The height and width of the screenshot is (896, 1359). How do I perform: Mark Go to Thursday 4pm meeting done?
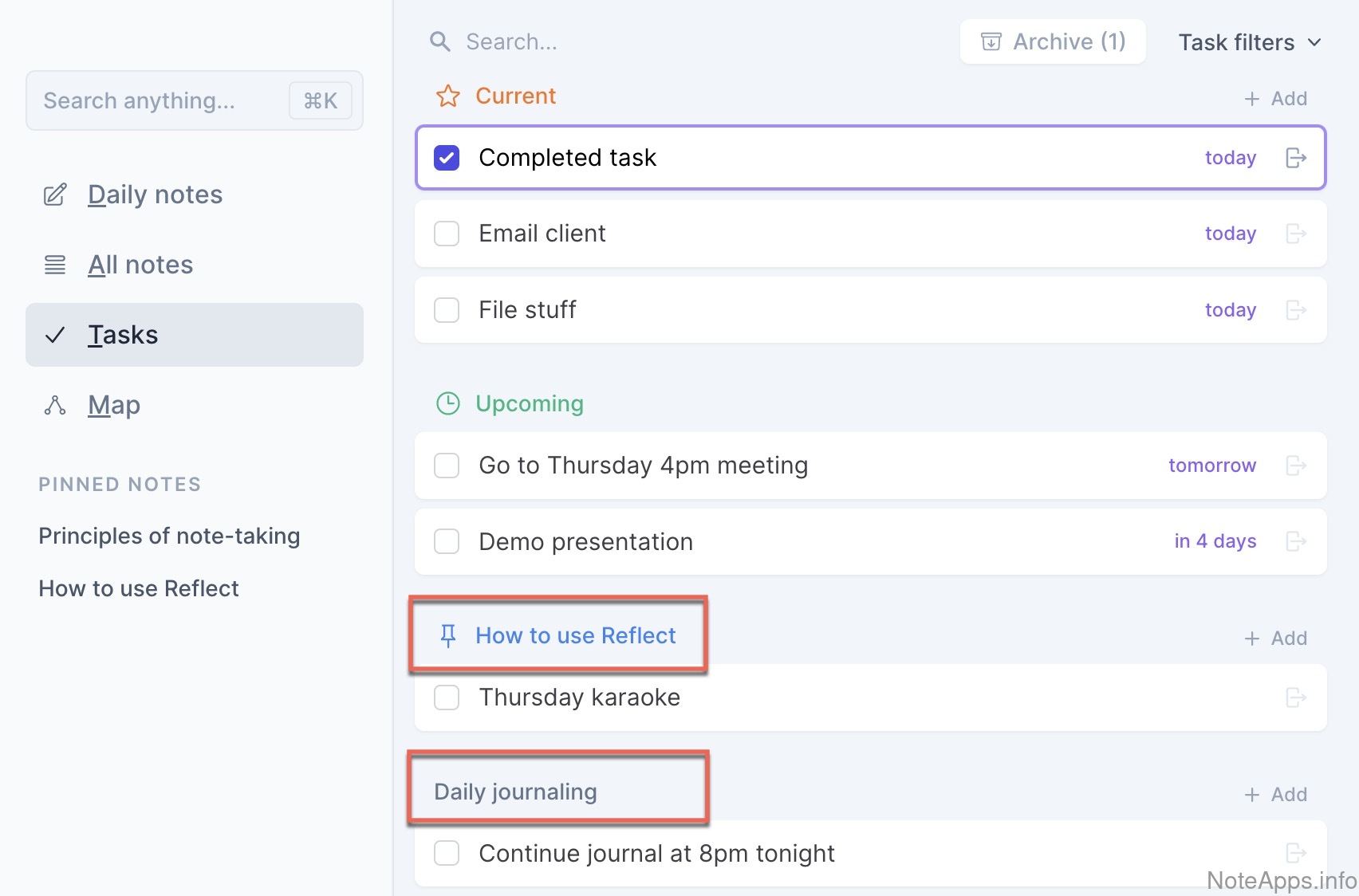point(447,466)
